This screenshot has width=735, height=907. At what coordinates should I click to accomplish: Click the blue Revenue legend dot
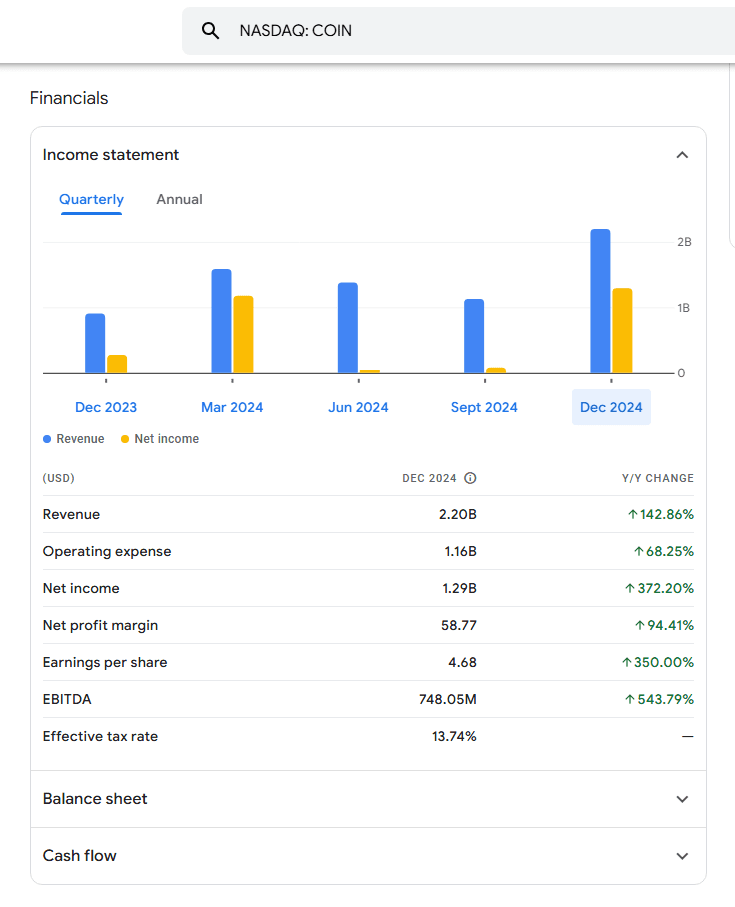(47, 439)
